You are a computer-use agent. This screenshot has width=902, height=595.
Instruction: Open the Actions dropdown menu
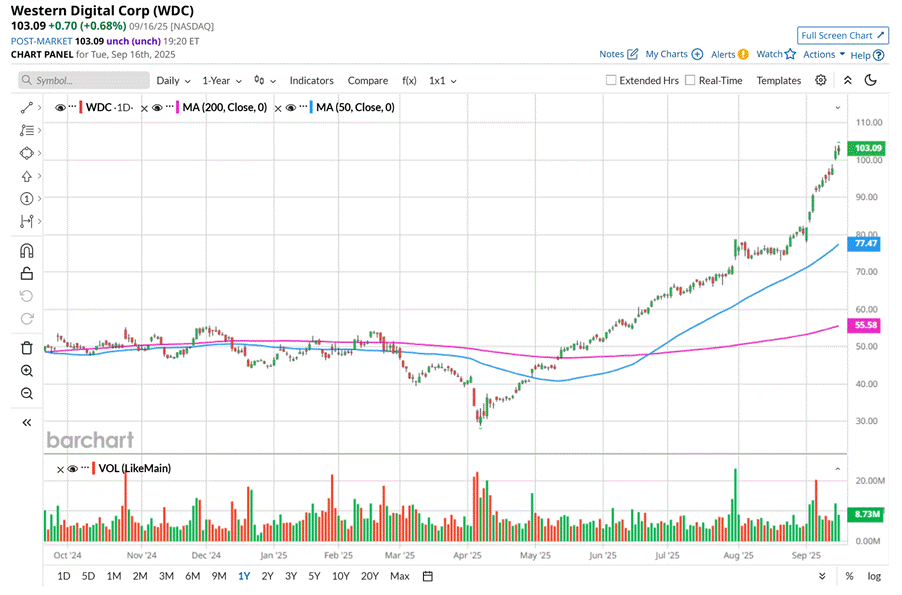(x=824, y=54)
